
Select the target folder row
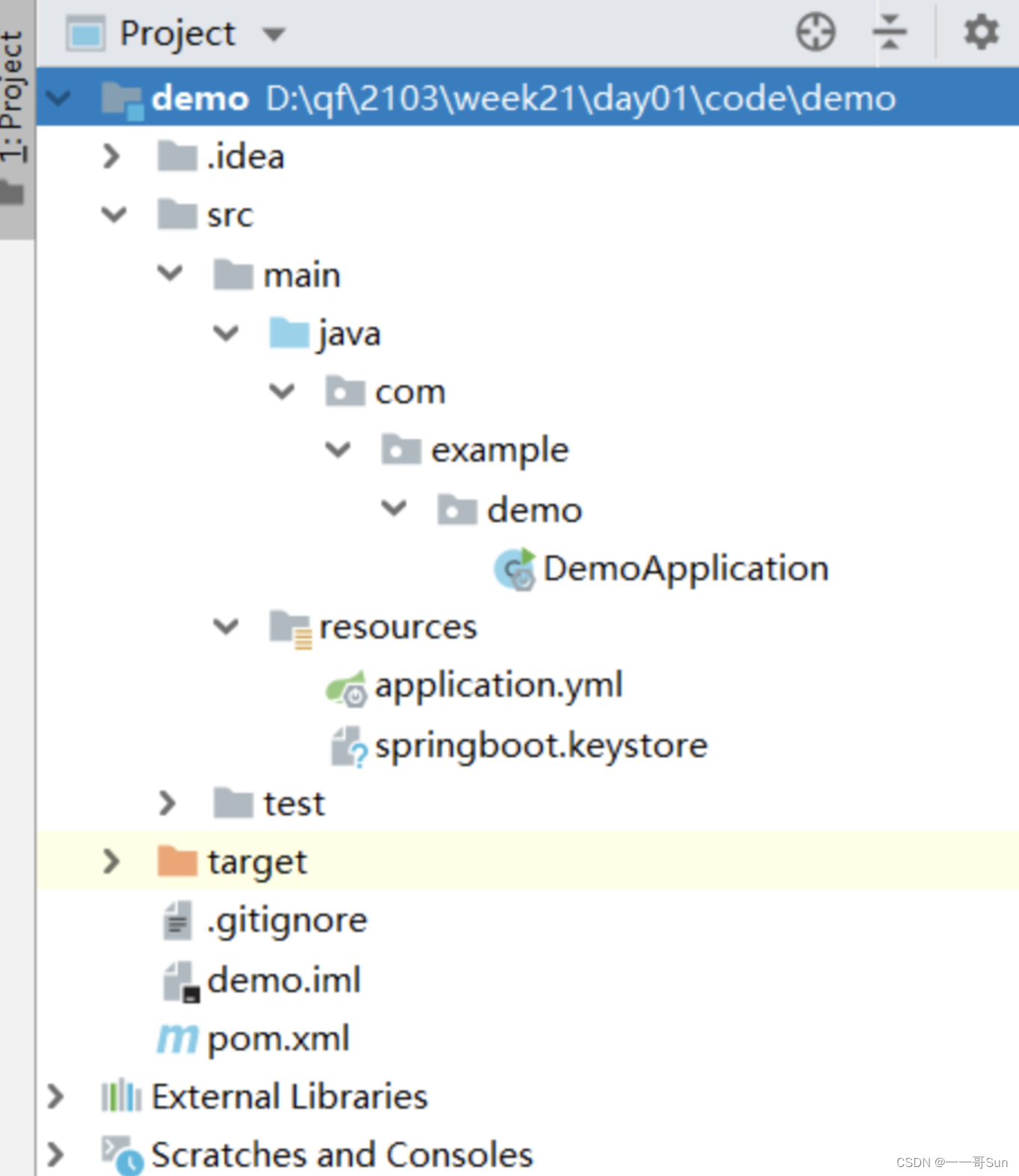coord(527,861)
